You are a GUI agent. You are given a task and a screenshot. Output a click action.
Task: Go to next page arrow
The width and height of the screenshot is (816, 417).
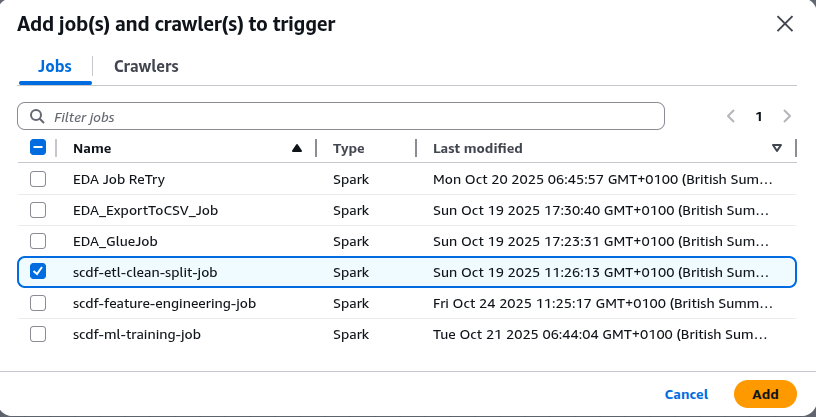[x=787, y=116]
